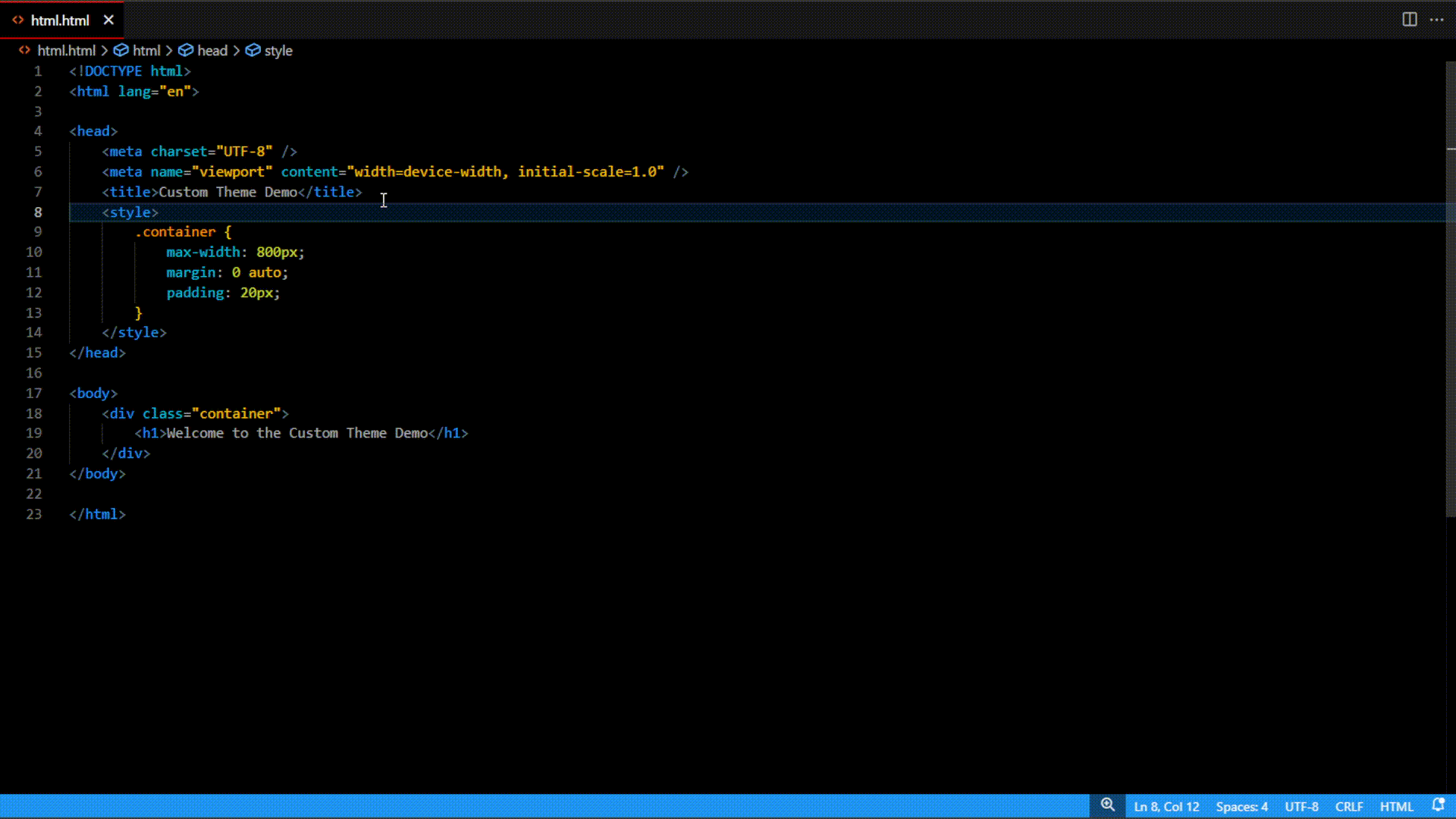Expand the style breadcrumb dropdown
The height and width of the screenshot is (819, 1456).
[278, 50]
